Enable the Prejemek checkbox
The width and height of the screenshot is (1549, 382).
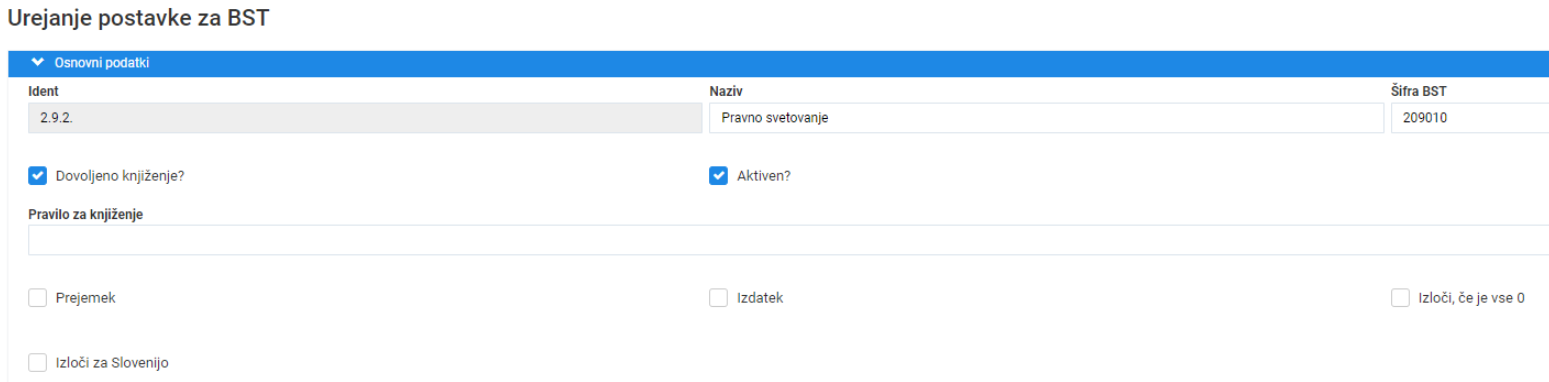point(38,298)
